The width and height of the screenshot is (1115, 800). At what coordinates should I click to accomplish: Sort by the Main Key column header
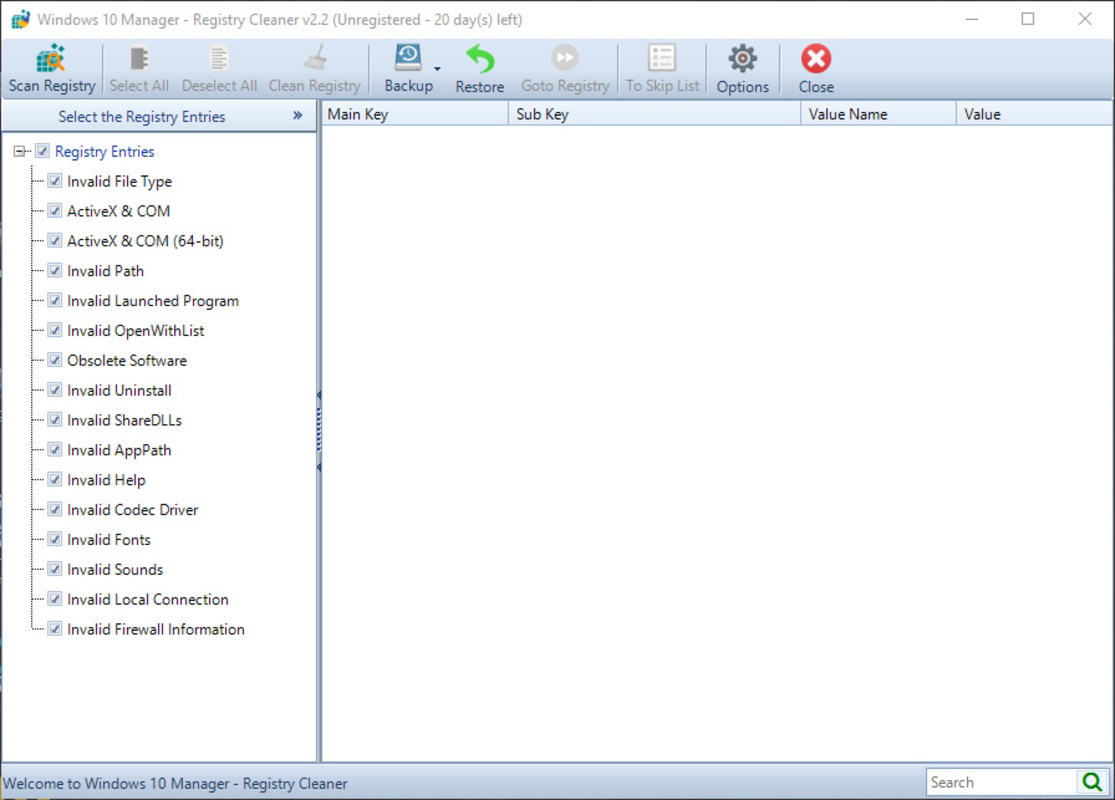click(x=415, y=114)
